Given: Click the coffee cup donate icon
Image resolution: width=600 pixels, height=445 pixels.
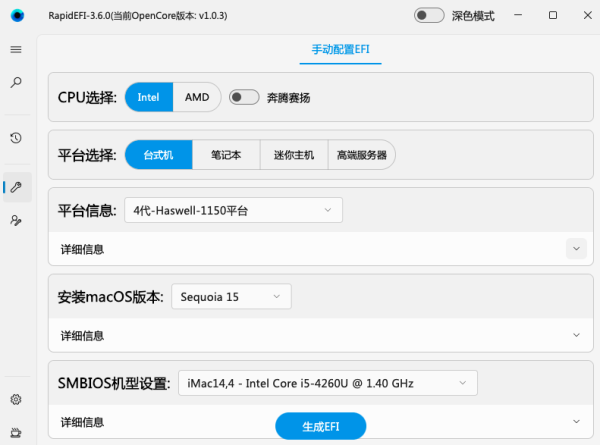Looking at the screenshot, I should [x=16, y=432].
